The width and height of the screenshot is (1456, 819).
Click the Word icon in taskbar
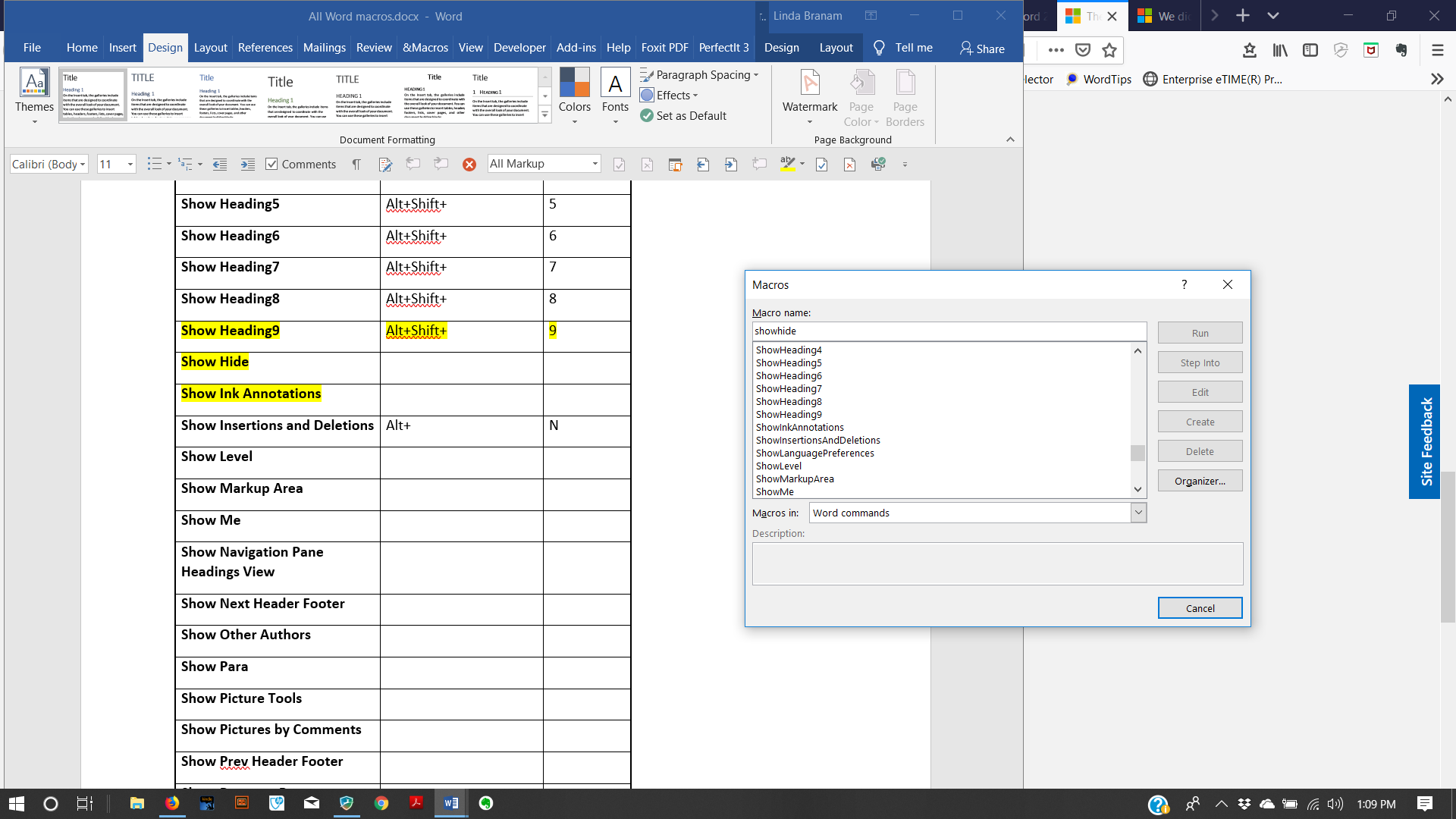pos(451,803)
